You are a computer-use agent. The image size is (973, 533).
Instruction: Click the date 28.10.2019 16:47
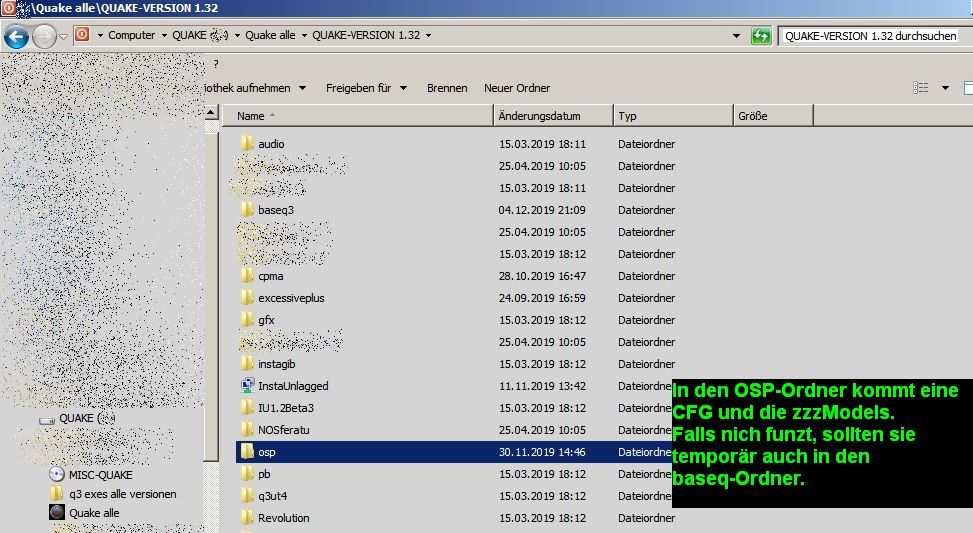542,276
